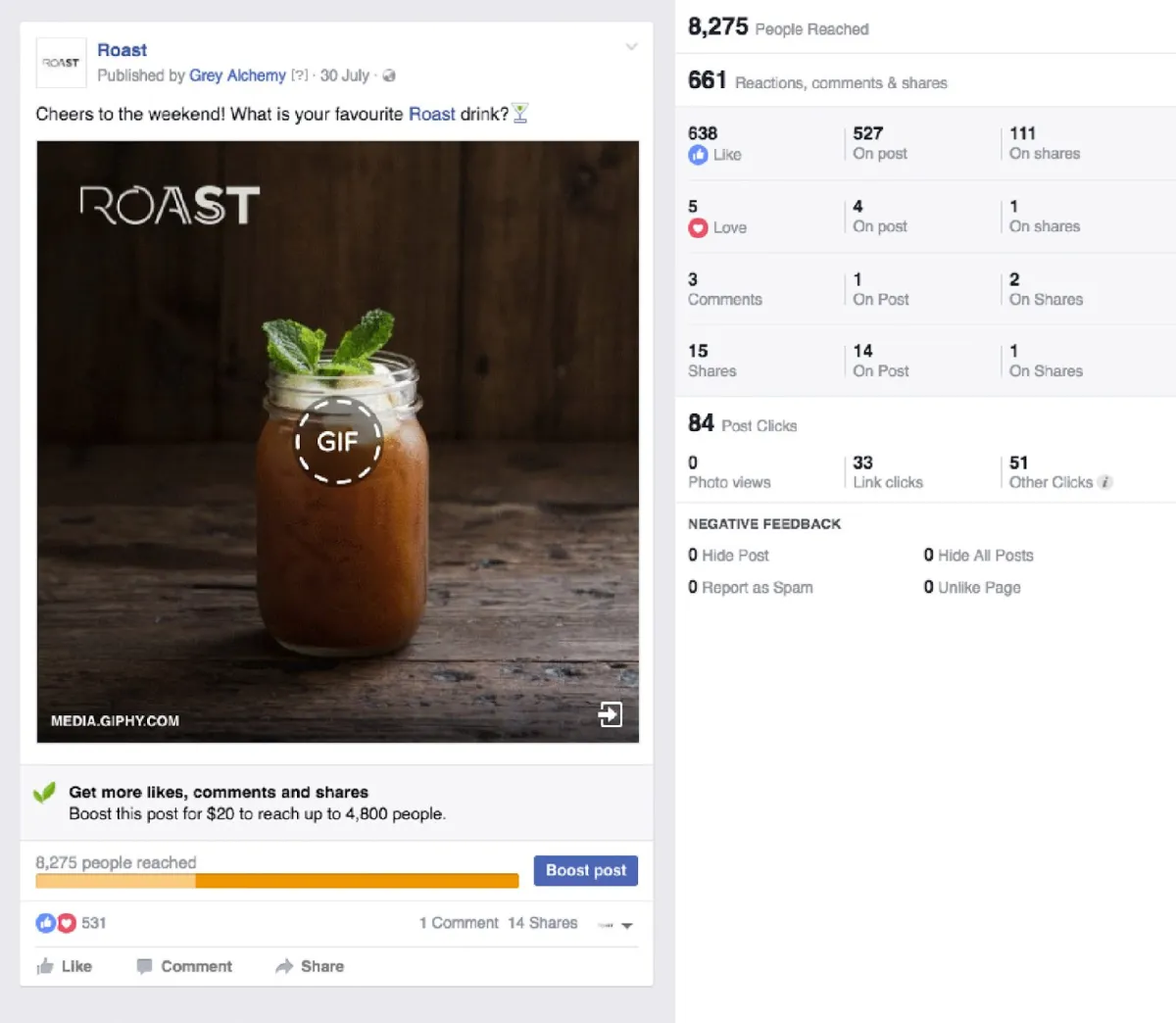The width and height of the screenshot is (1176, 1023).
Task: Click the cocktail glass emoji in the caption
Action: coord(520,114)
